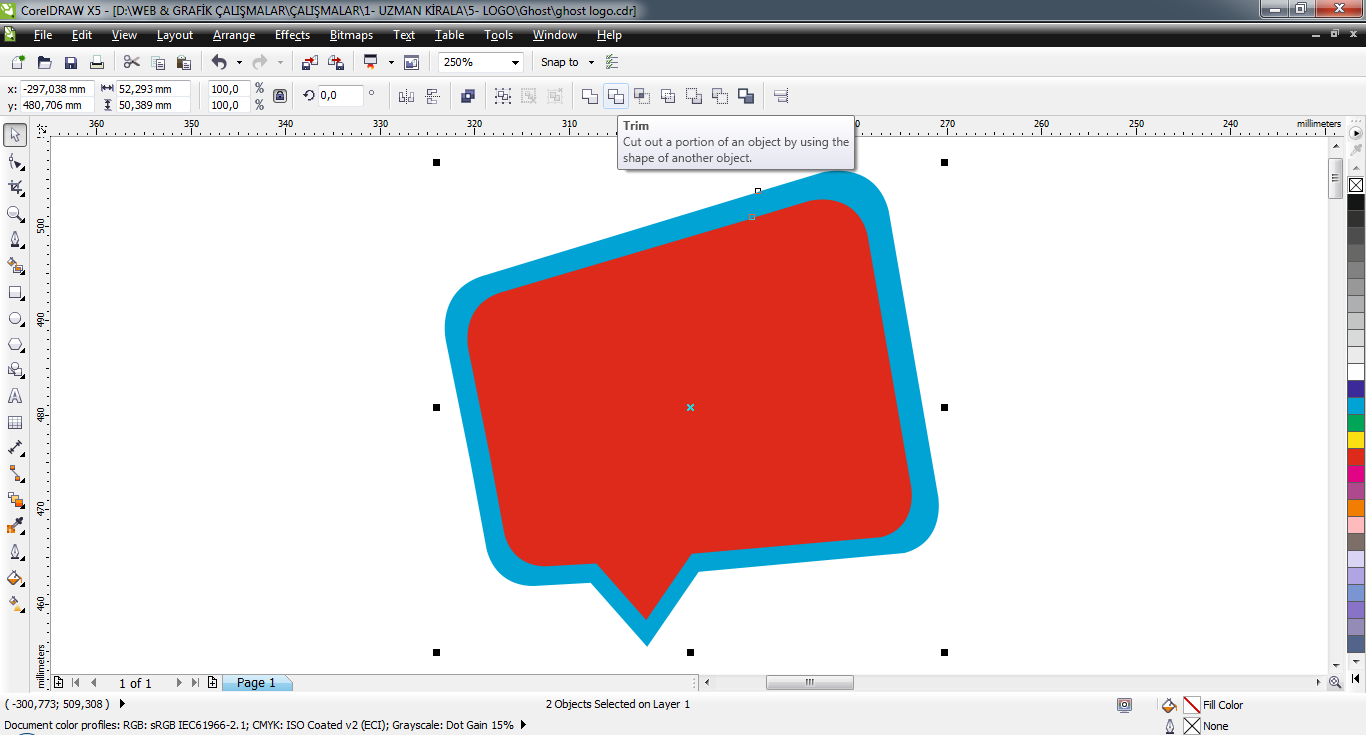Go to next page arrow
This screenshot has width=1366, height=735.
pyautogui.click(x=179, y=683)
